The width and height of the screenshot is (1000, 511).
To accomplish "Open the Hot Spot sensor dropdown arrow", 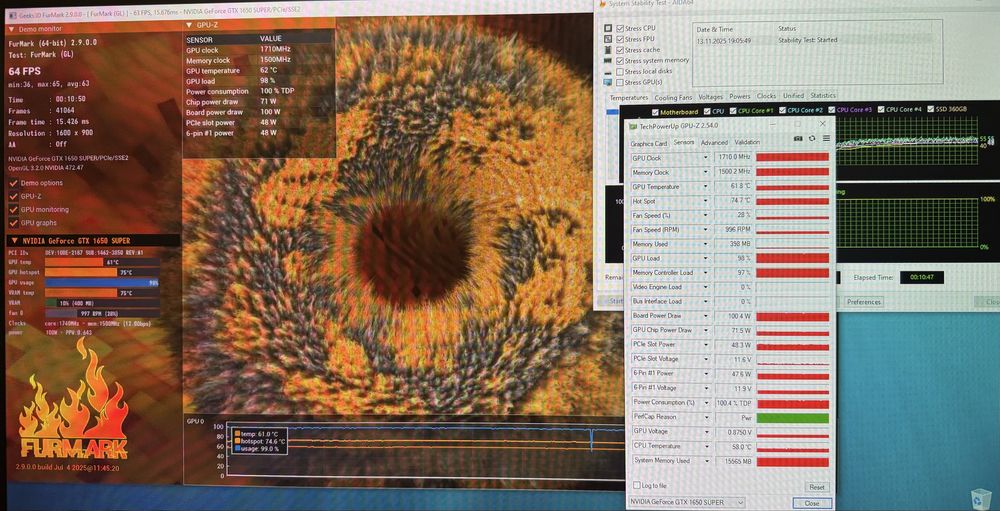I will 706,201.
